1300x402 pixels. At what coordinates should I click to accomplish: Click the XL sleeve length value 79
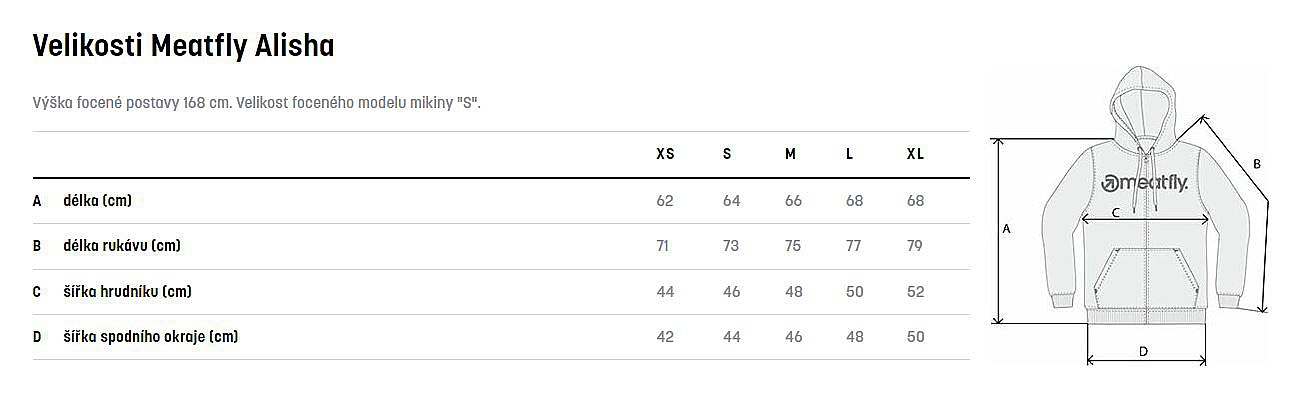pyautogui.click(x=915, y=246)
